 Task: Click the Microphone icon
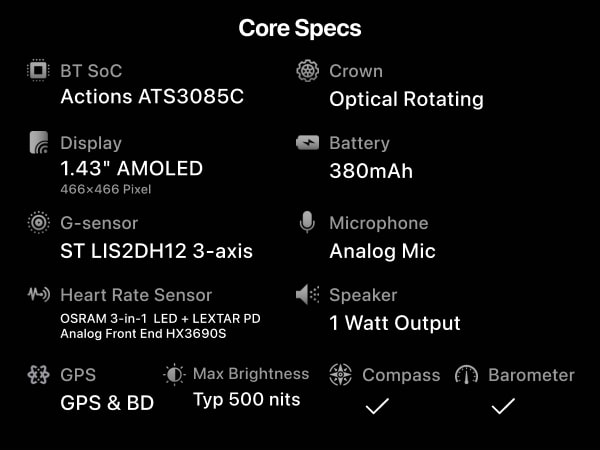[x=307, y=222]
